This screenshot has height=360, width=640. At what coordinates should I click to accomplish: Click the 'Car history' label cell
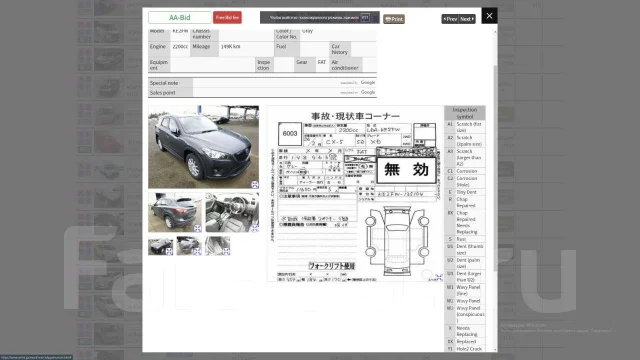pyautogui.click(x=340, y=49)
